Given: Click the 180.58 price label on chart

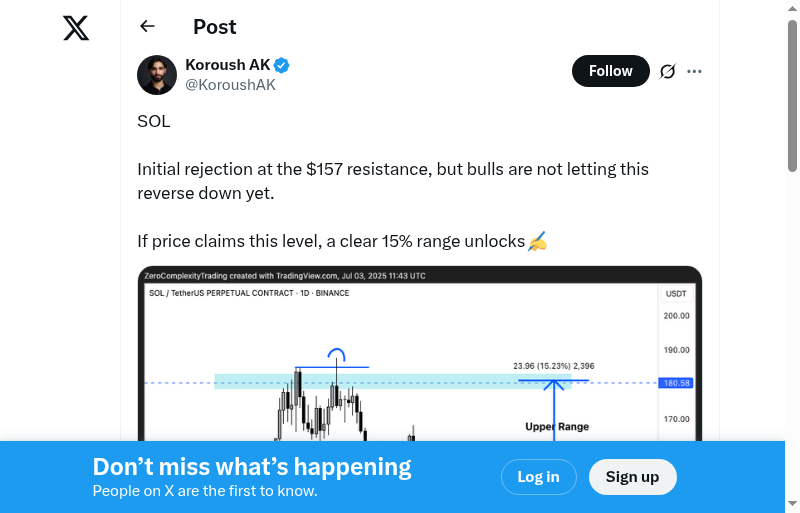Looking at the screenshot, I should (x=677, y=383).
